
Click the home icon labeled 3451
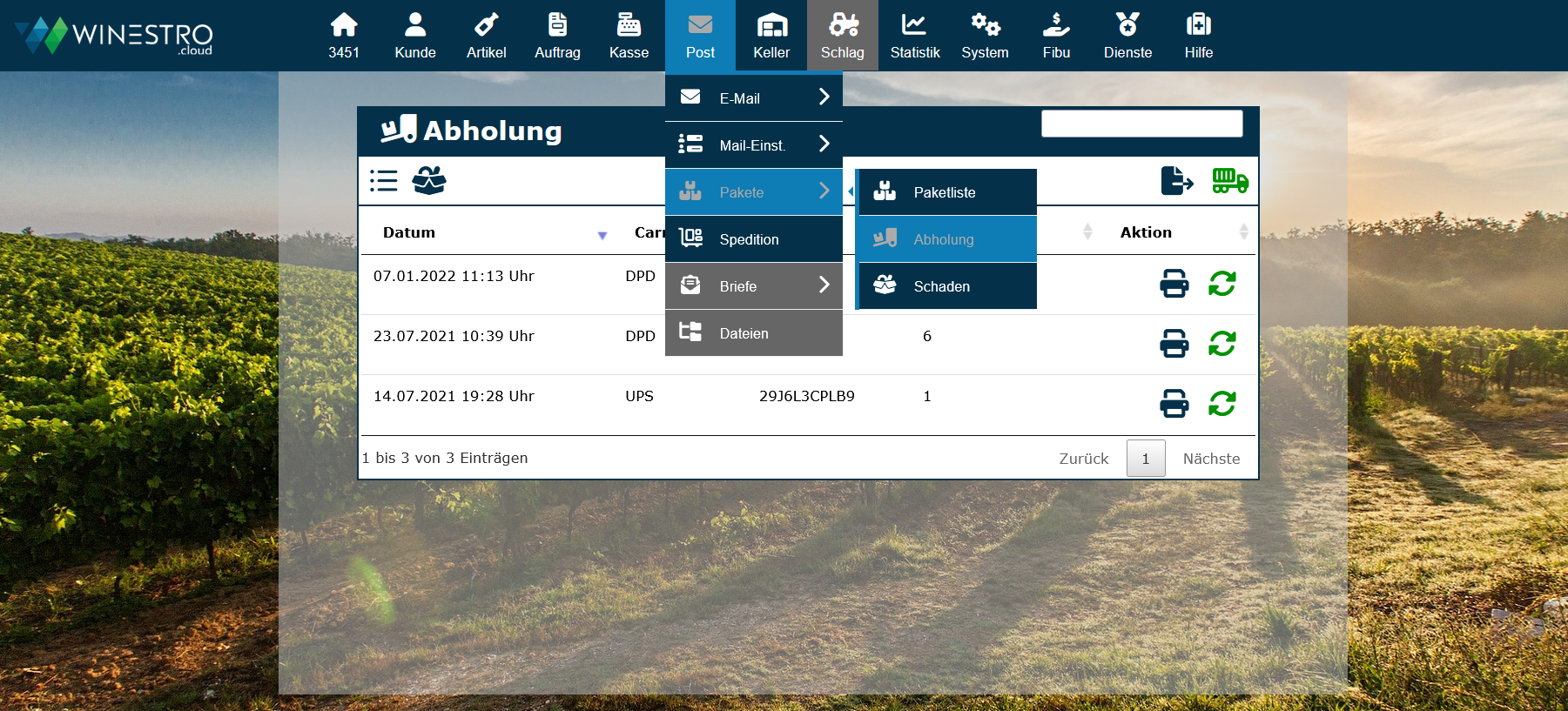(x=344, y=35)
